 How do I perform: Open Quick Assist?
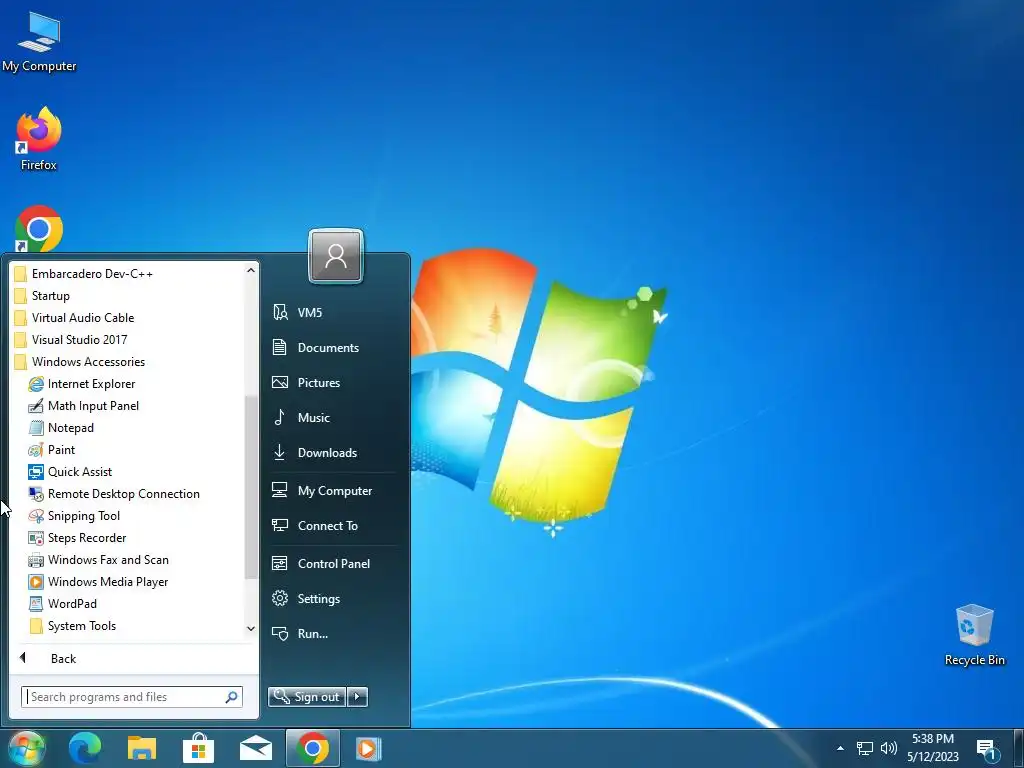pos(70,472)
